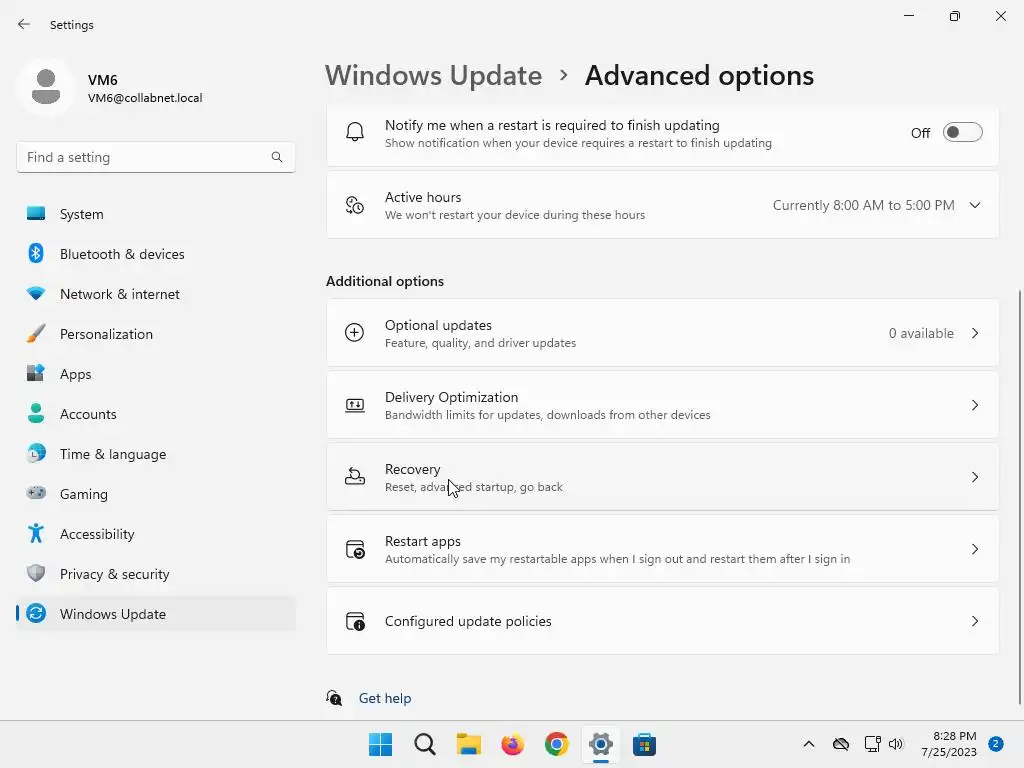The width and height of the screenshot is (1024, 768).
Task: Select Accounts in the sidebar
Action: (x=155, y=413)
